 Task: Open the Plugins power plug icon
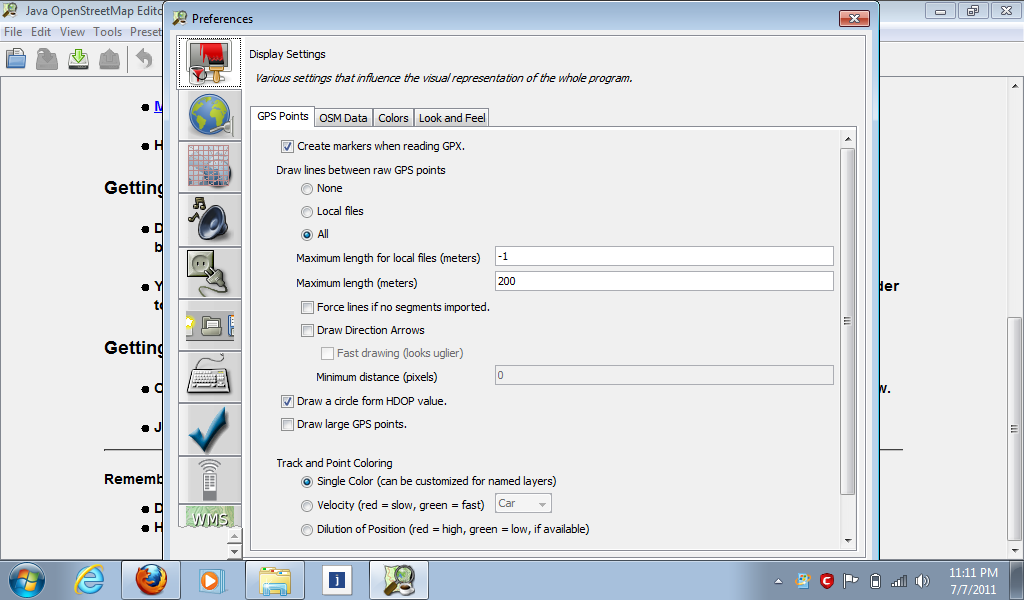[x=209, y=272]
